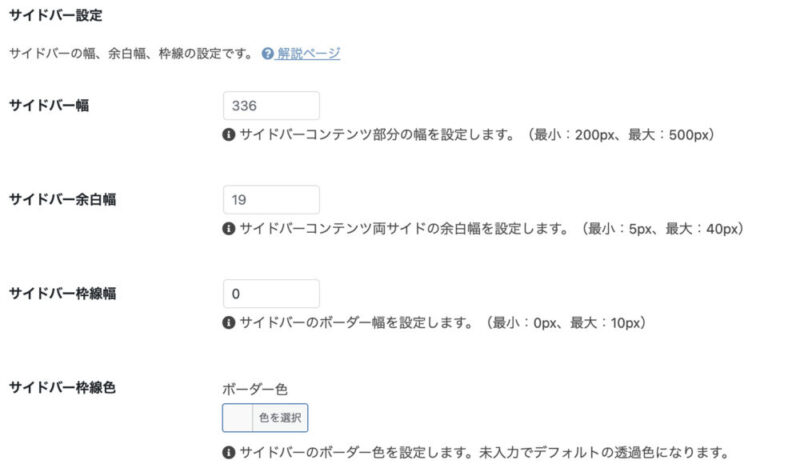Click the サイドバー幅 label

pyautogui.click(x=49, y=106)
